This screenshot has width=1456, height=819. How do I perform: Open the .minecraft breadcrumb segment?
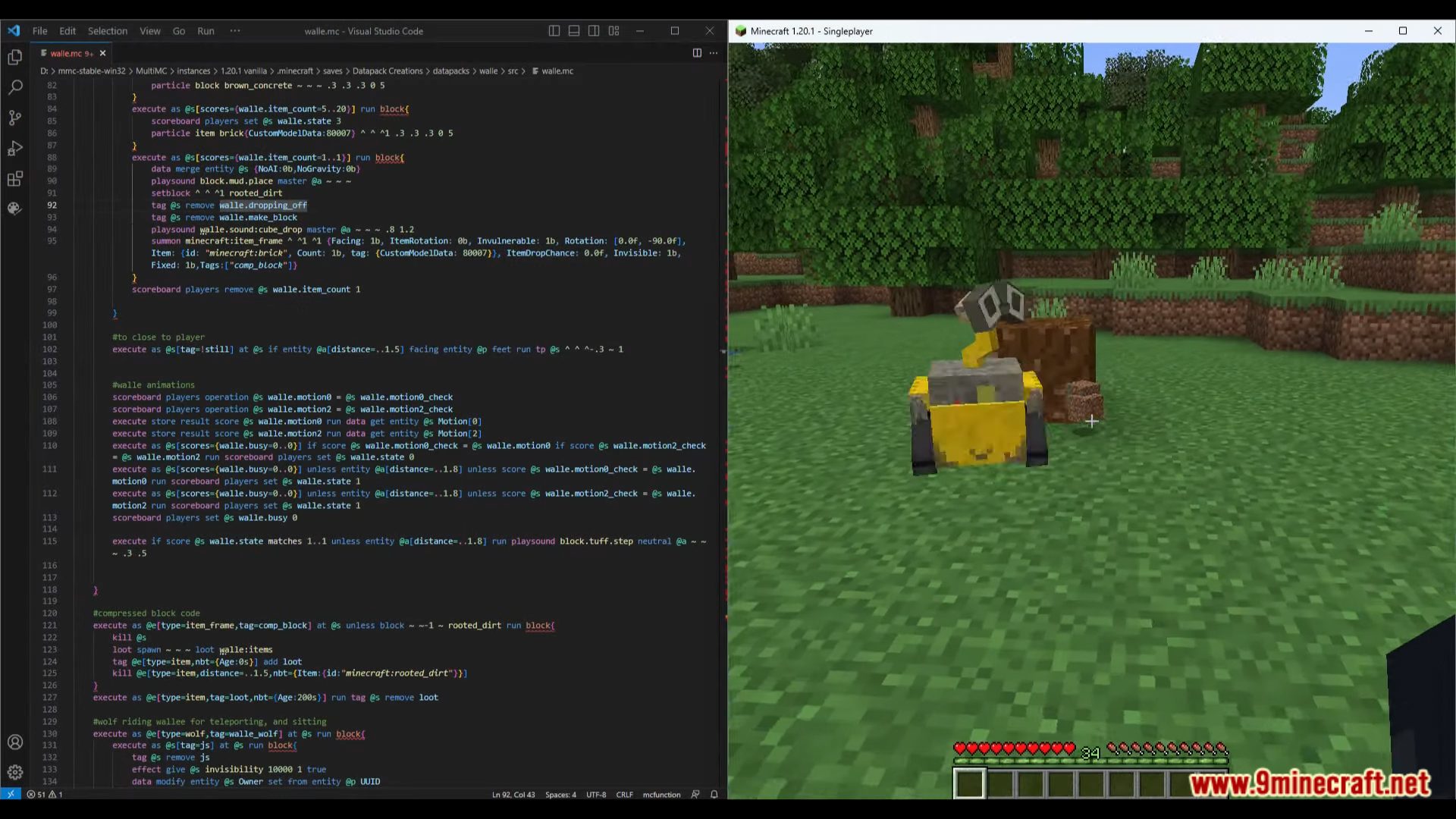[295, 71]
